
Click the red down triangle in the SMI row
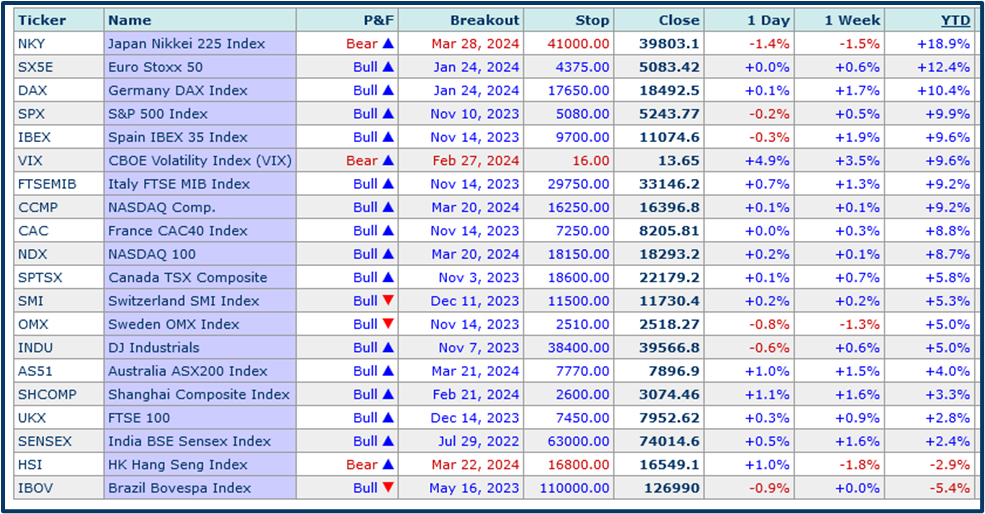388,300
